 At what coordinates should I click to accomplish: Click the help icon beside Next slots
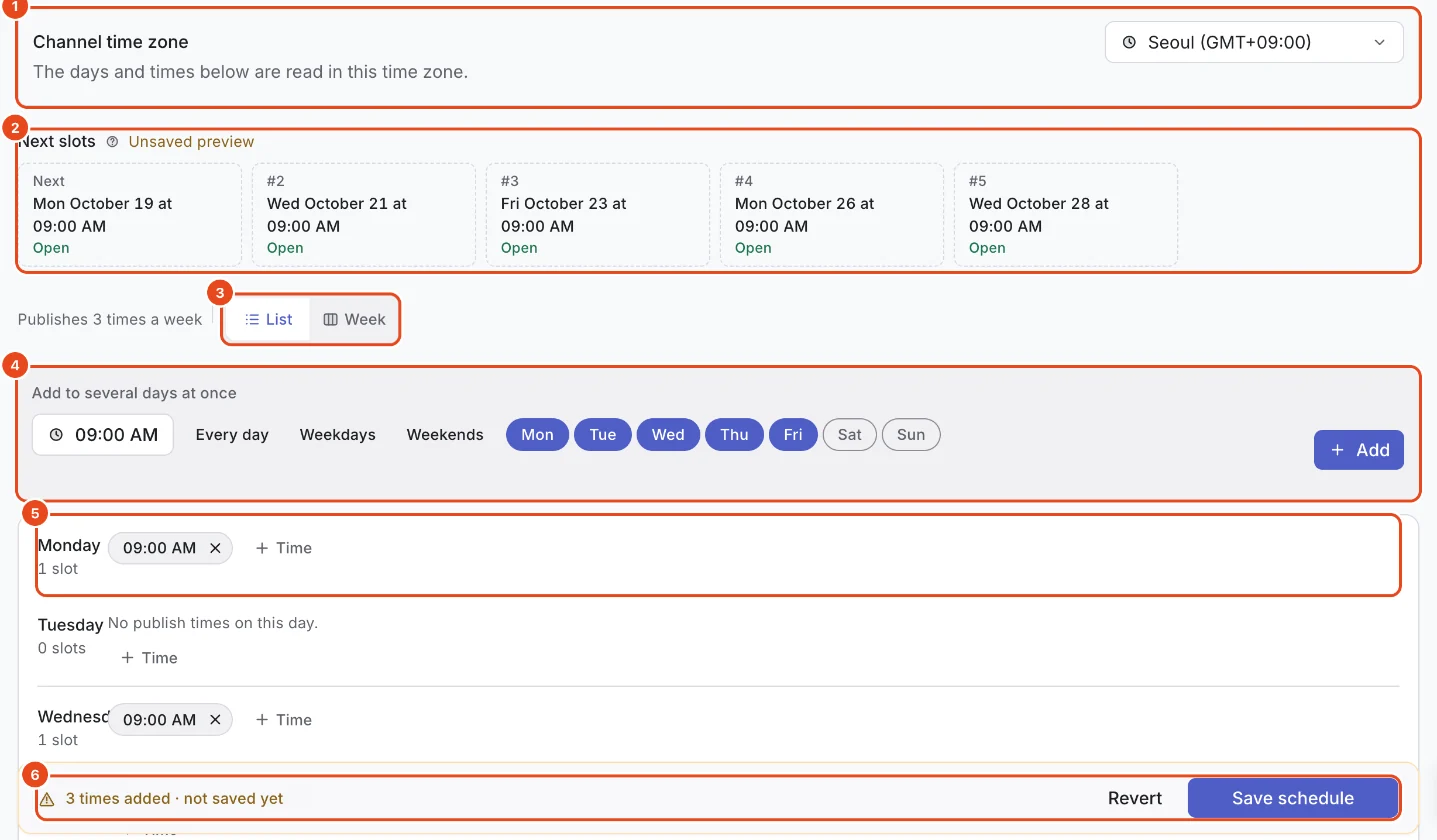112,142
